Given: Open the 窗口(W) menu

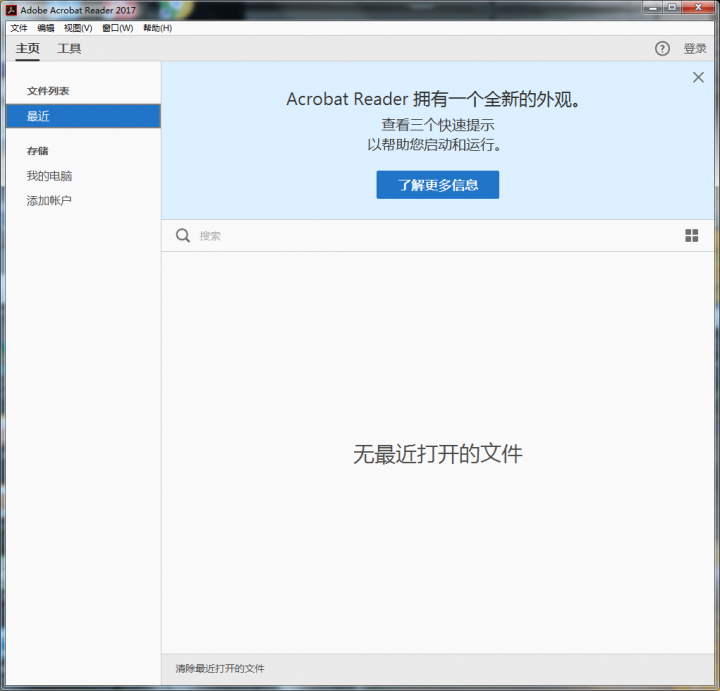Looking at the screenshot, I should [x=118, y=28].
